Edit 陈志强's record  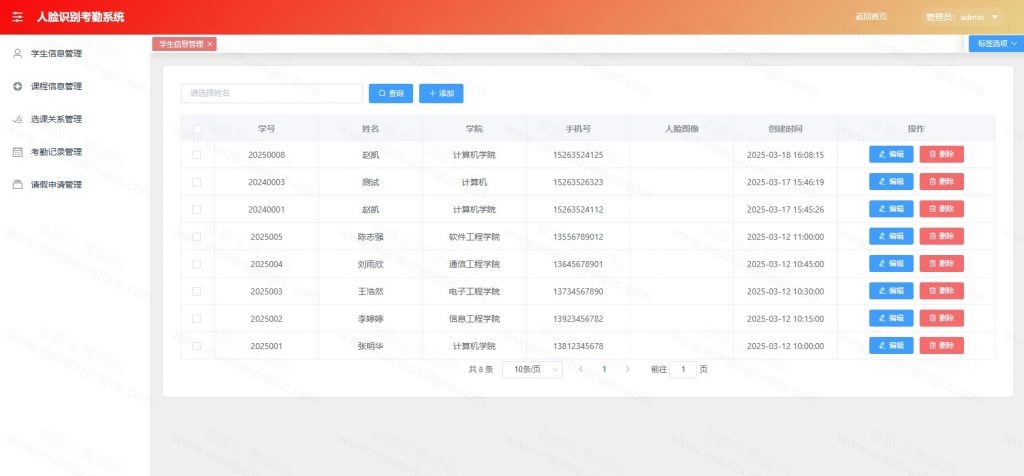tap(891, 236)
